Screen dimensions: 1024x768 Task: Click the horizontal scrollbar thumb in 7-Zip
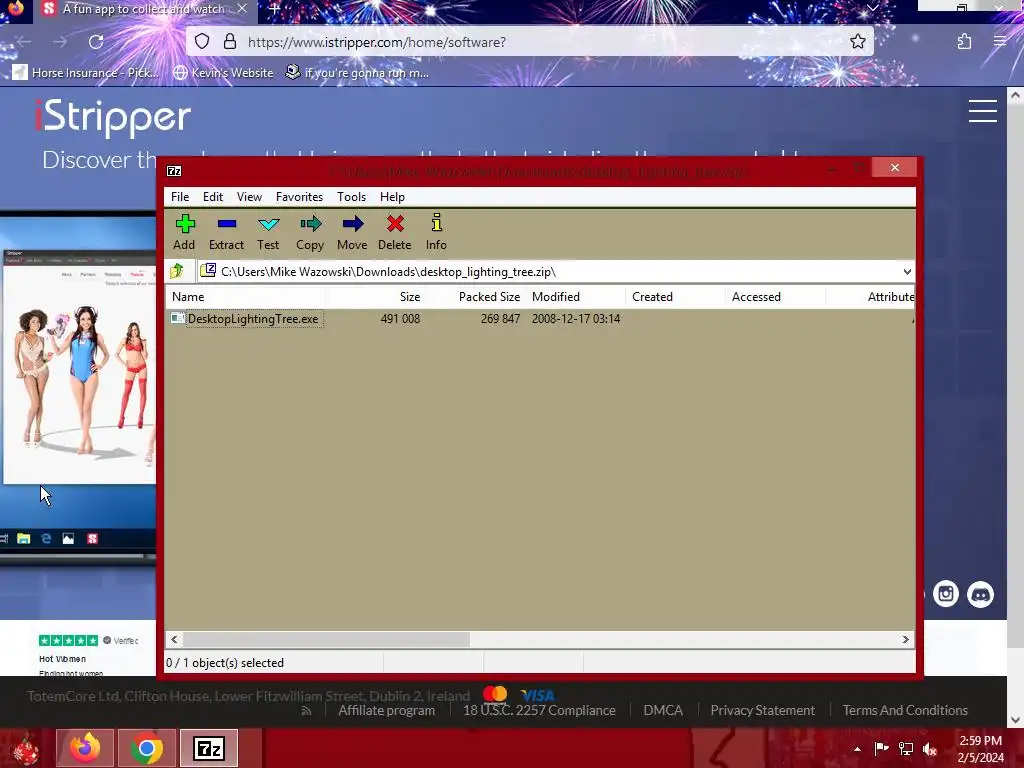(x=326, y=639)
